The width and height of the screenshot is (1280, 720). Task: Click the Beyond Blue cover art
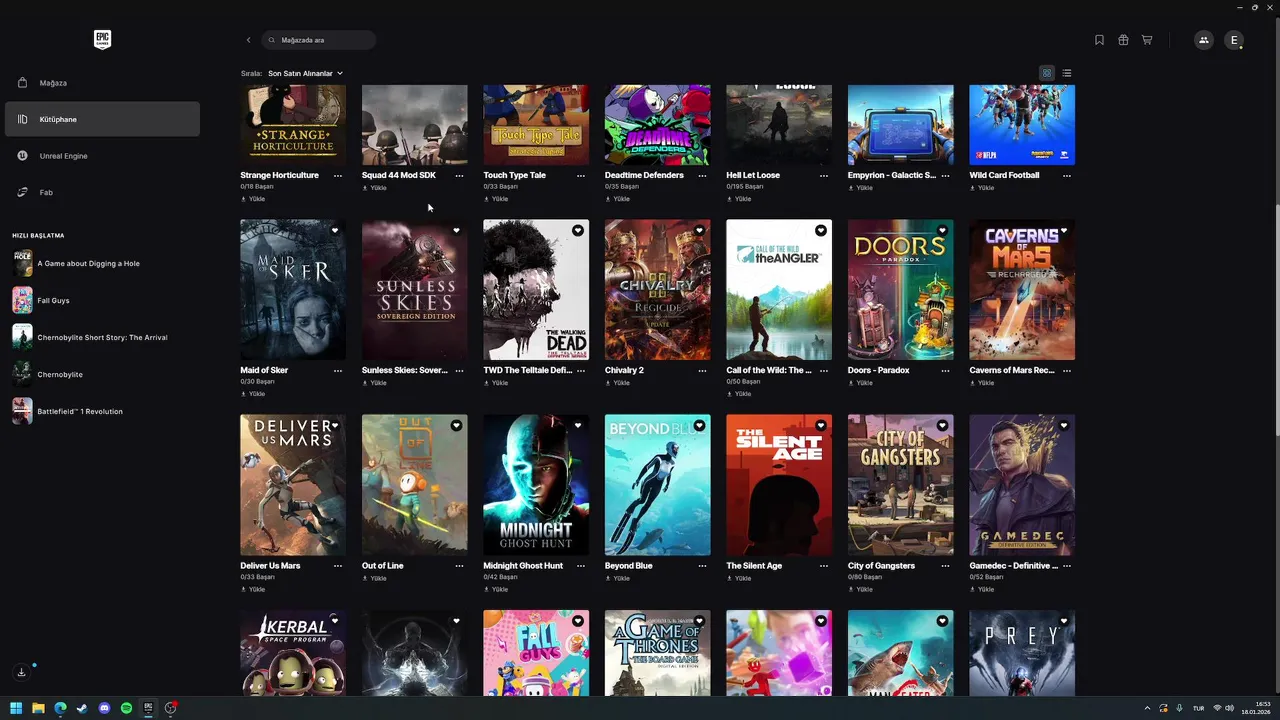(658, 485)
